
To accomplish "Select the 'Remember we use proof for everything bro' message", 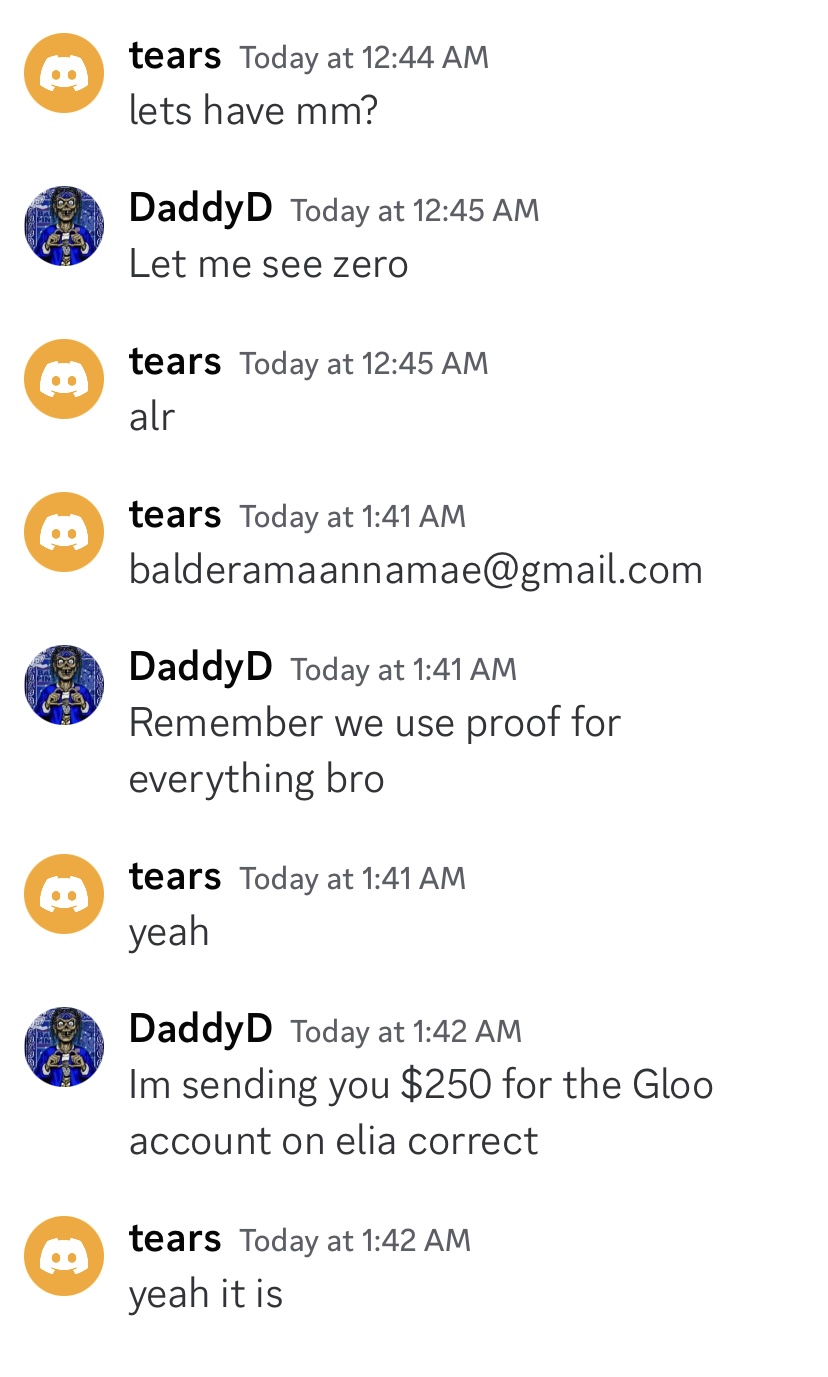I will (x=375, y=750).
